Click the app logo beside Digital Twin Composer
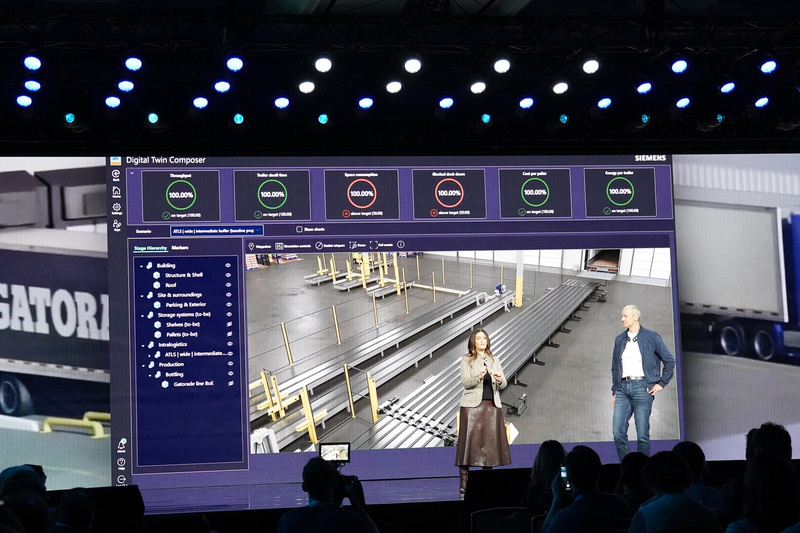 coord(116,161)
